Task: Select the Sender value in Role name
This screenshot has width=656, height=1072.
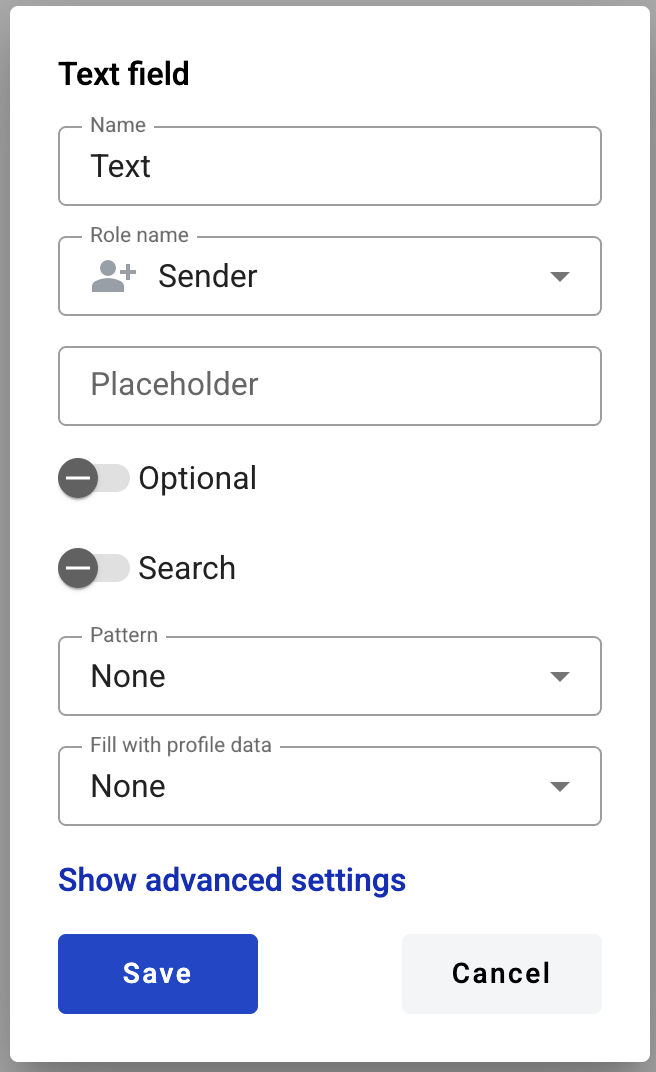Action: 207,276
